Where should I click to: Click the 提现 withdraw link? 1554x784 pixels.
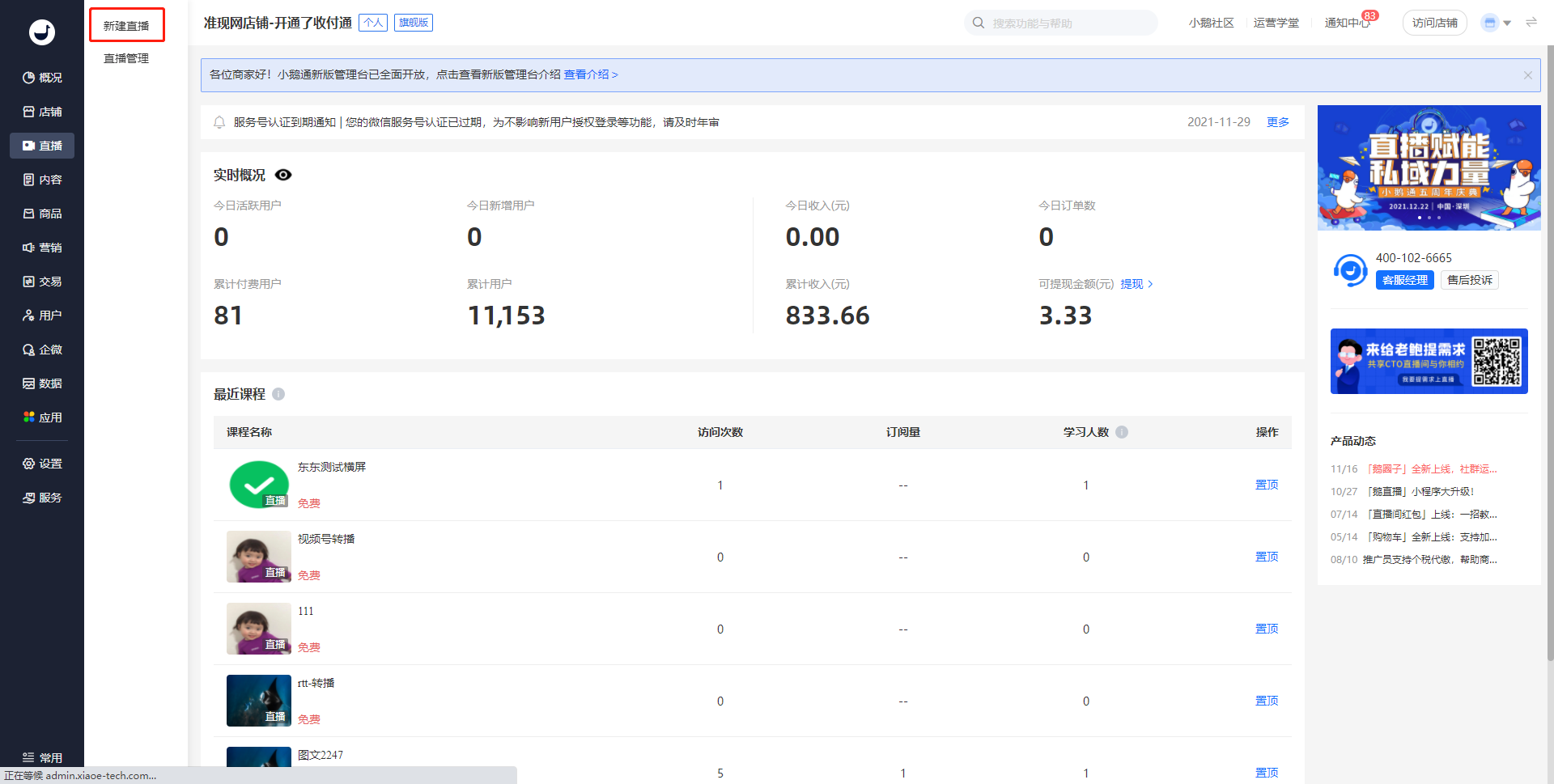tap(1136, 284)
